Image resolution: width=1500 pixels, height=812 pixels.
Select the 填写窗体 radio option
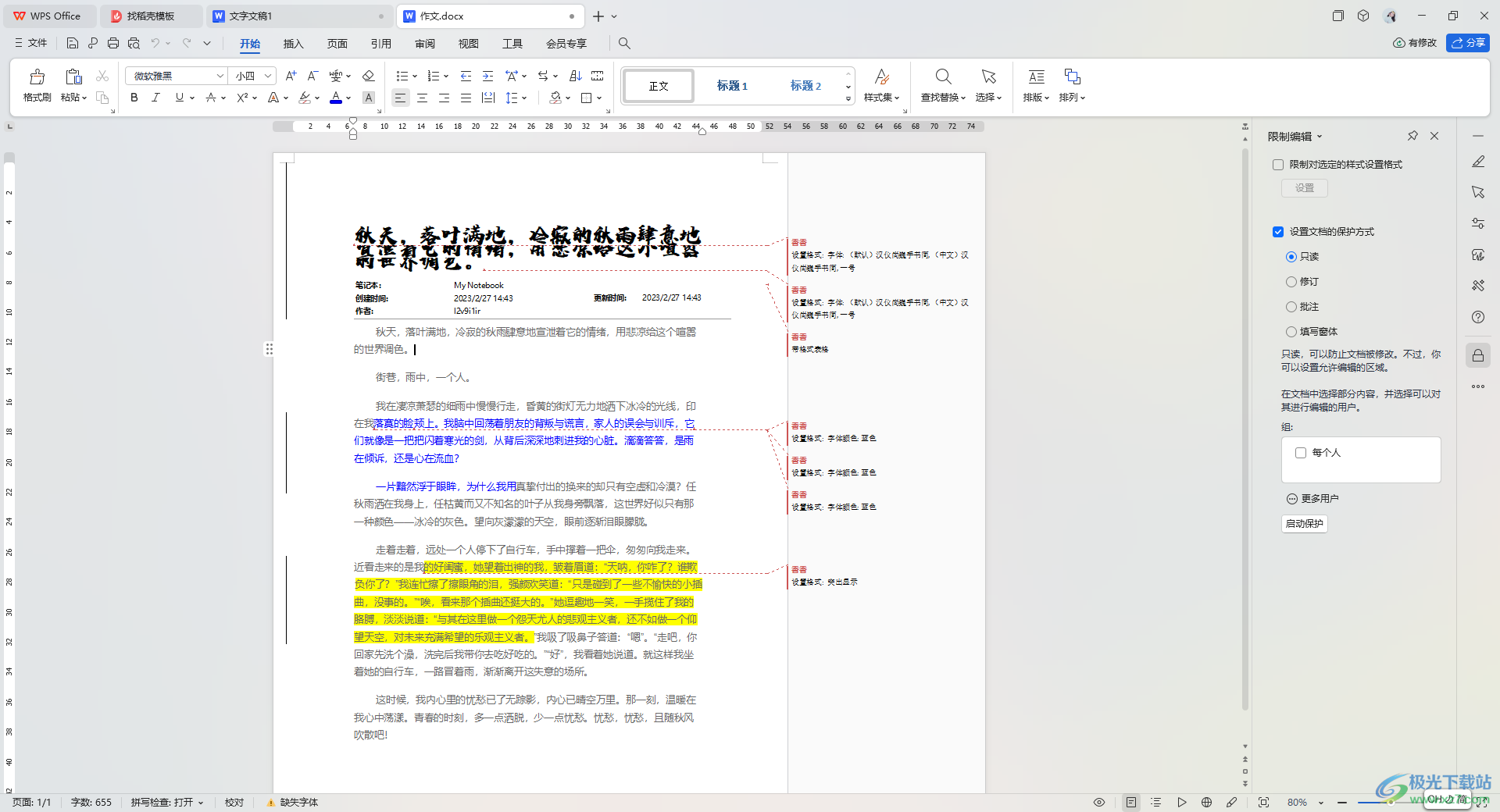pos(1291,332)
